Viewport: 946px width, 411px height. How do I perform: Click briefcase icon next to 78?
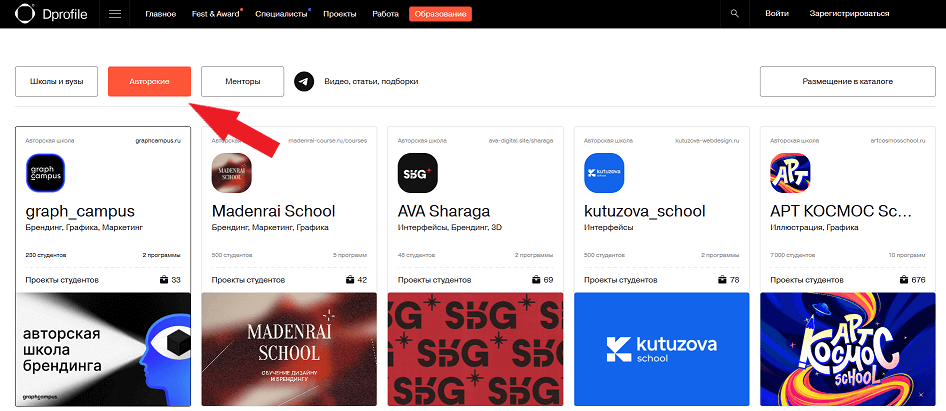[x=723, y=279]
